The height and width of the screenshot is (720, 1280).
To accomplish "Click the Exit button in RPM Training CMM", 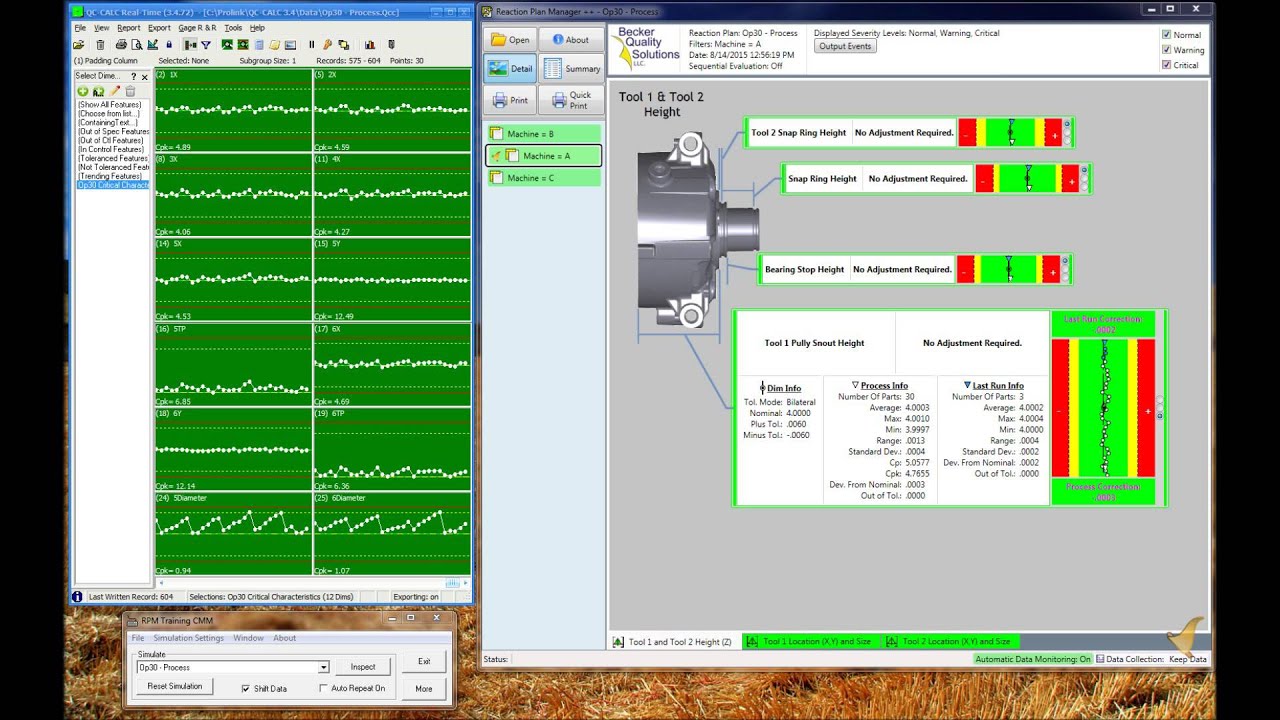I will [x=424, y=661].
